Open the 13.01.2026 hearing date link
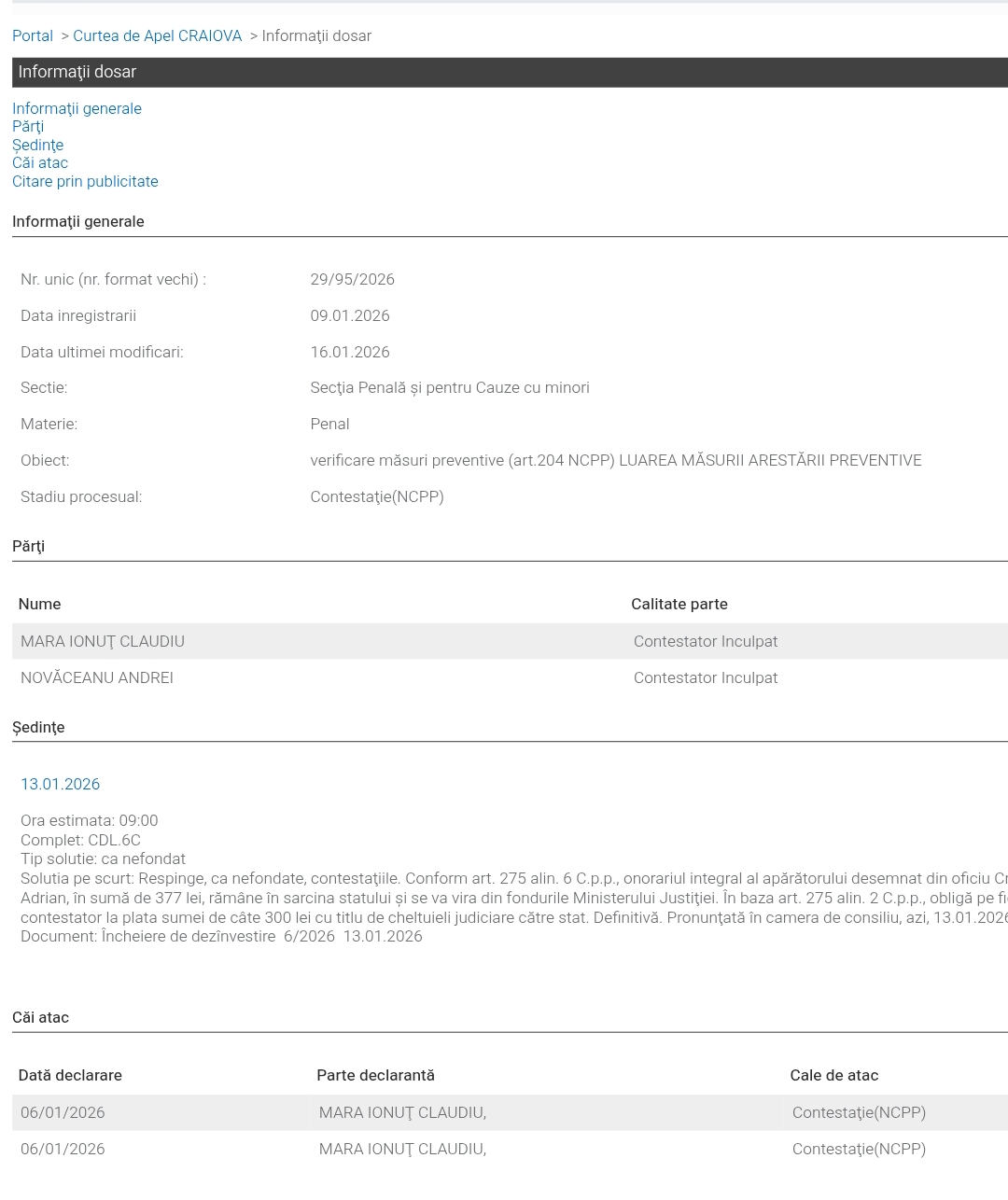Image resolution: width=1008 pixels, height=1200 pixels. click(60, 784)
